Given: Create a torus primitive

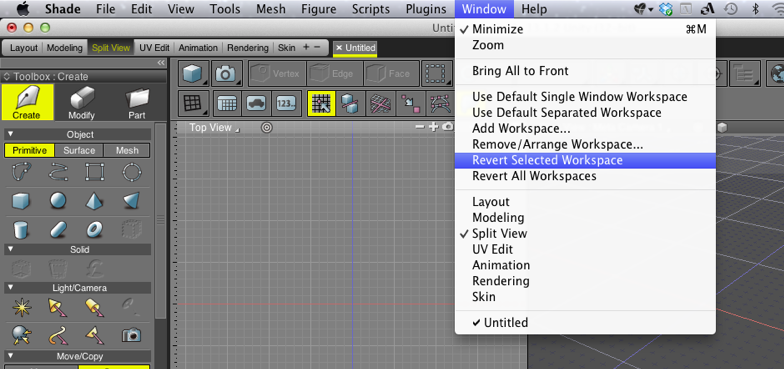Looking at the screenshot, I should [93, 230].
